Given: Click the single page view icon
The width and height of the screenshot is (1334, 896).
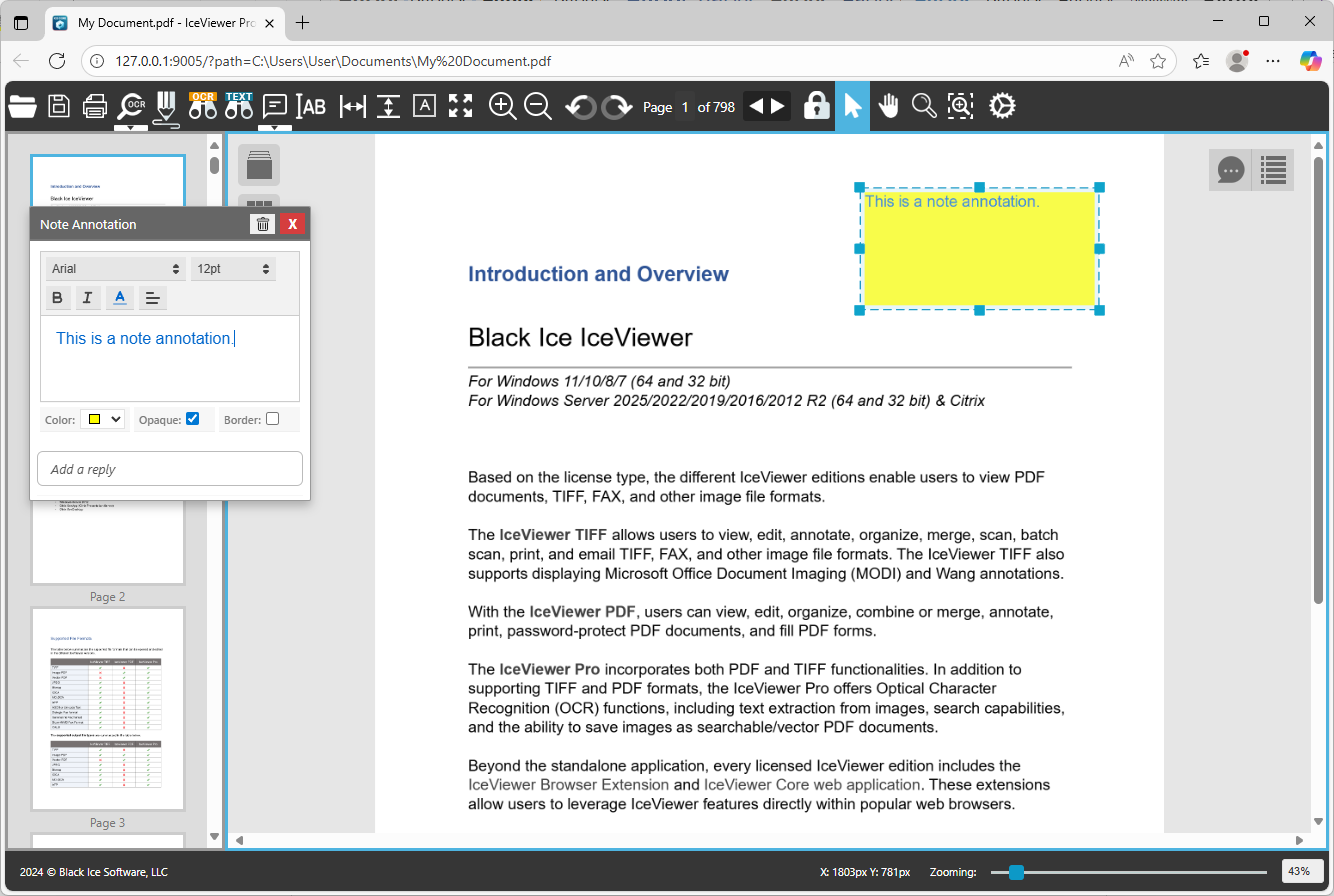Looking at the screenshot, I should coord(259,165).
